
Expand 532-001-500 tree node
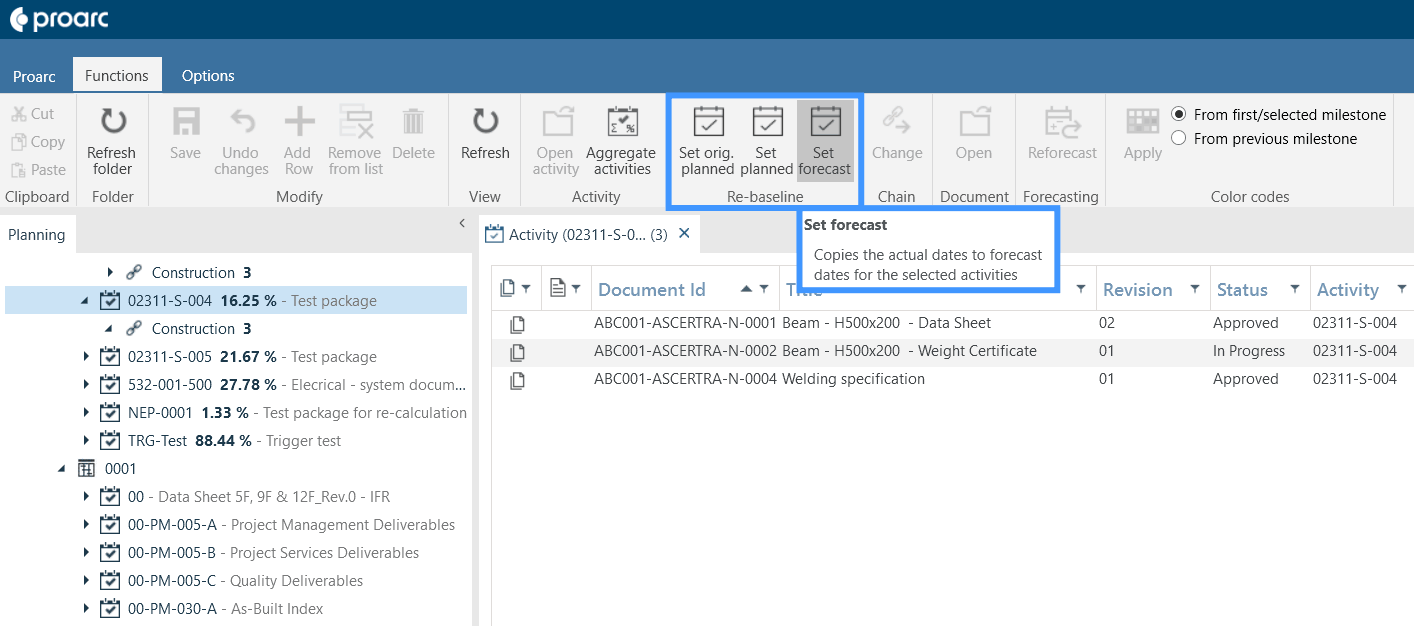click(x=85, y=385)
